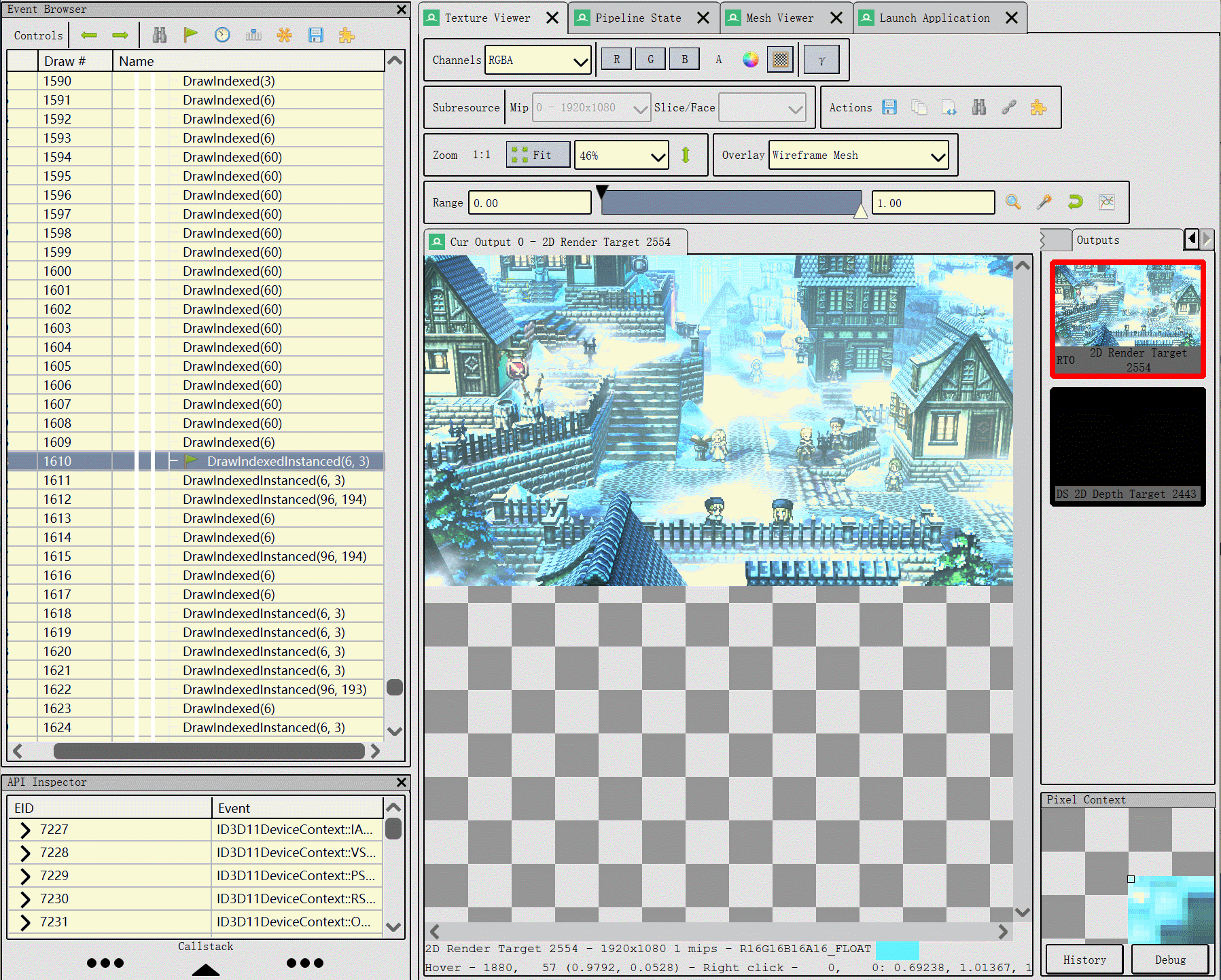Screen dimensions: 1221x980
Task: Click the Draw # column header
Action: pyautogui.click(x=75, y=61)
